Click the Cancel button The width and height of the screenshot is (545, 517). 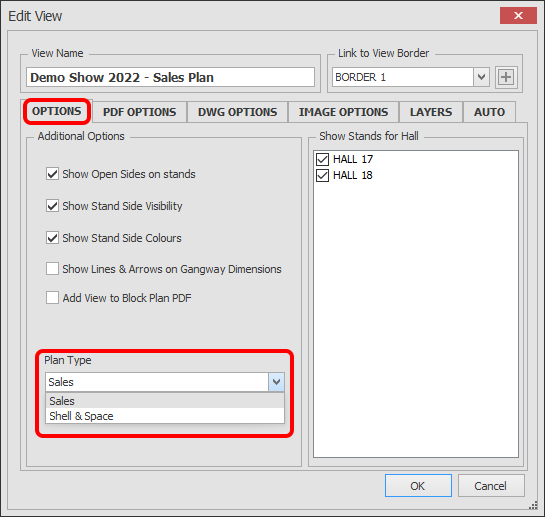[490, 485]
